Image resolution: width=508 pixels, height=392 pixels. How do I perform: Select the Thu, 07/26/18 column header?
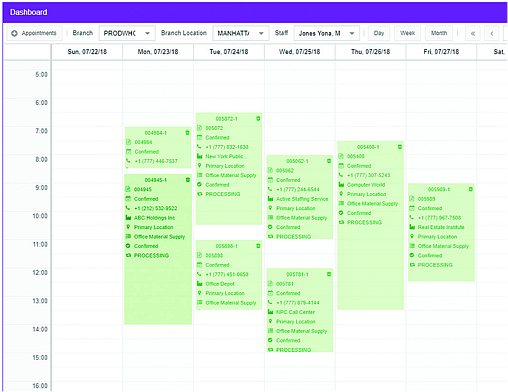click(370, 52)
